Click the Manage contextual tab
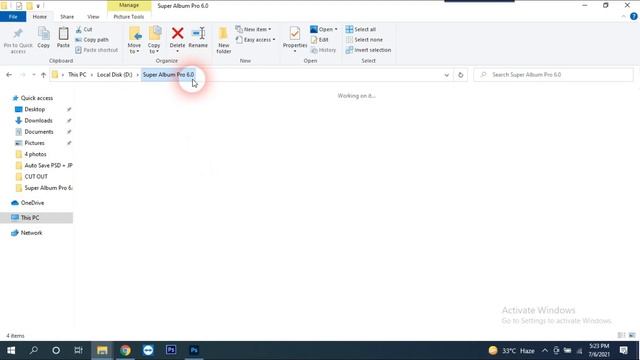 pos(129,5)
